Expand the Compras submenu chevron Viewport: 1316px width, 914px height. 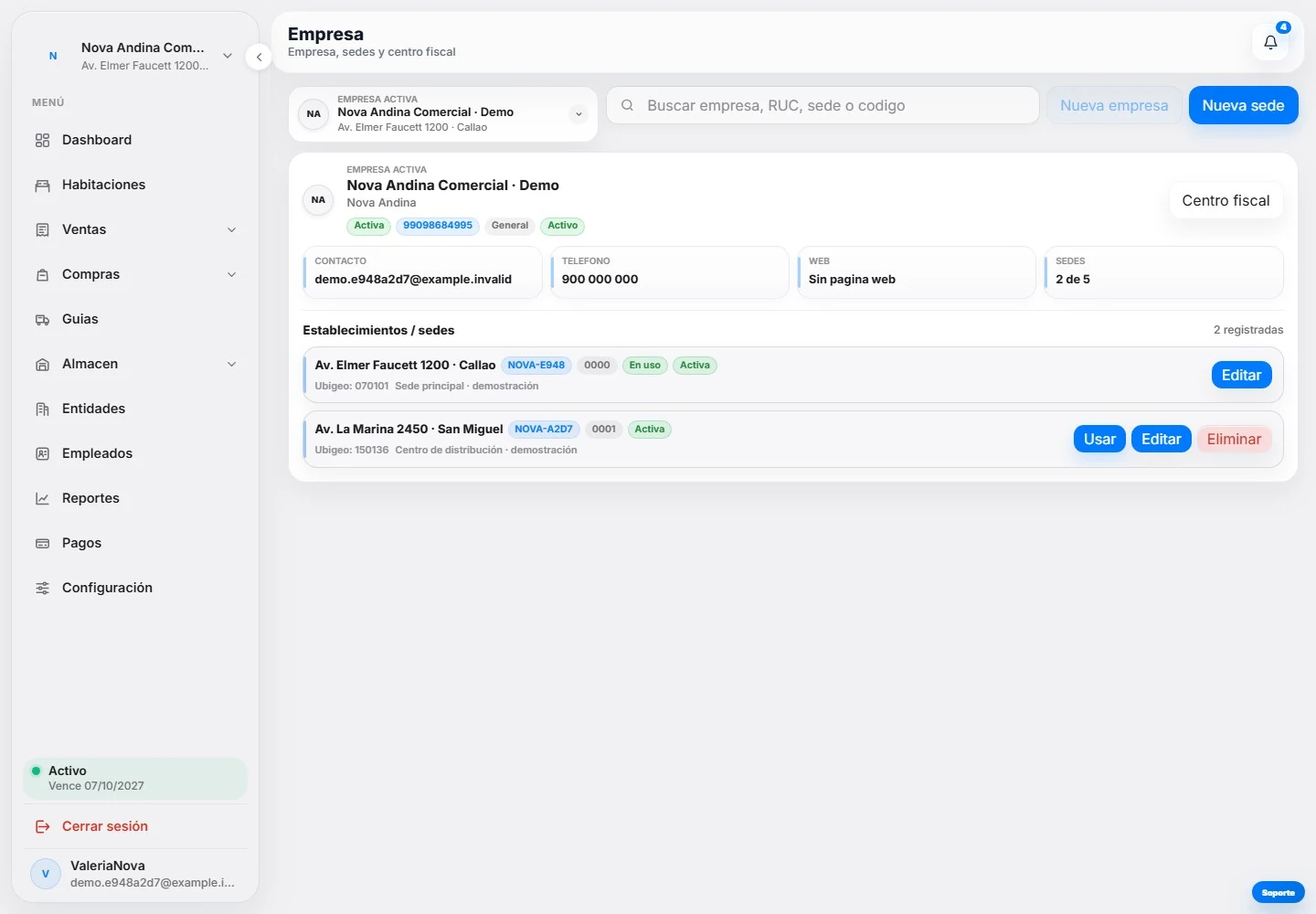click(x=232, y=274)
